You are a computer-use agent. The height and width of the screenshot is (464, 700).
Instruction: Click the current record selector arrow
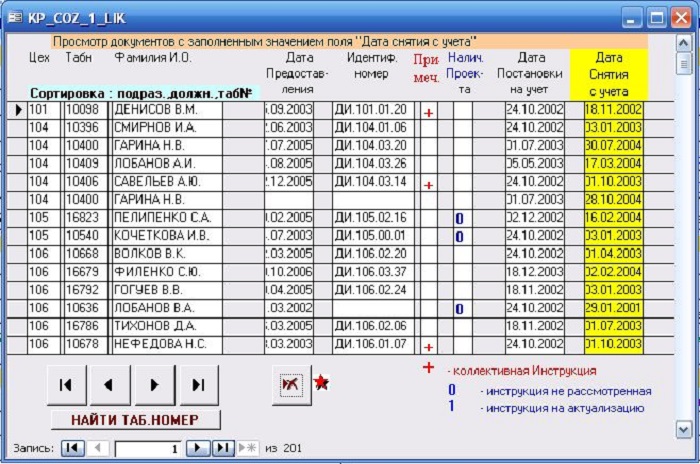tap(17, 110)
